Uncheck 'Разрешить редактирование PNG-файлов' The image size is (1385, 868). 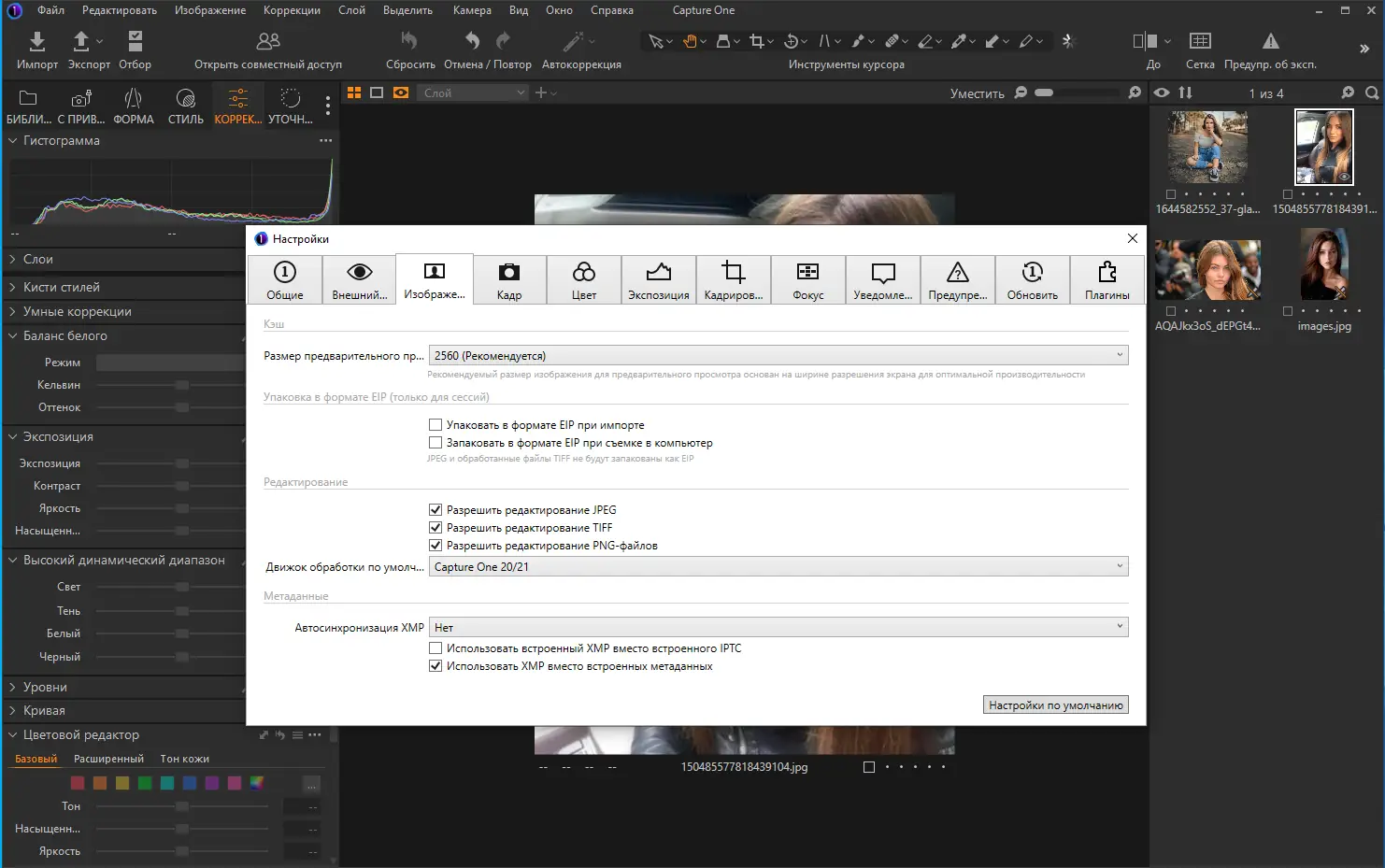435,546
